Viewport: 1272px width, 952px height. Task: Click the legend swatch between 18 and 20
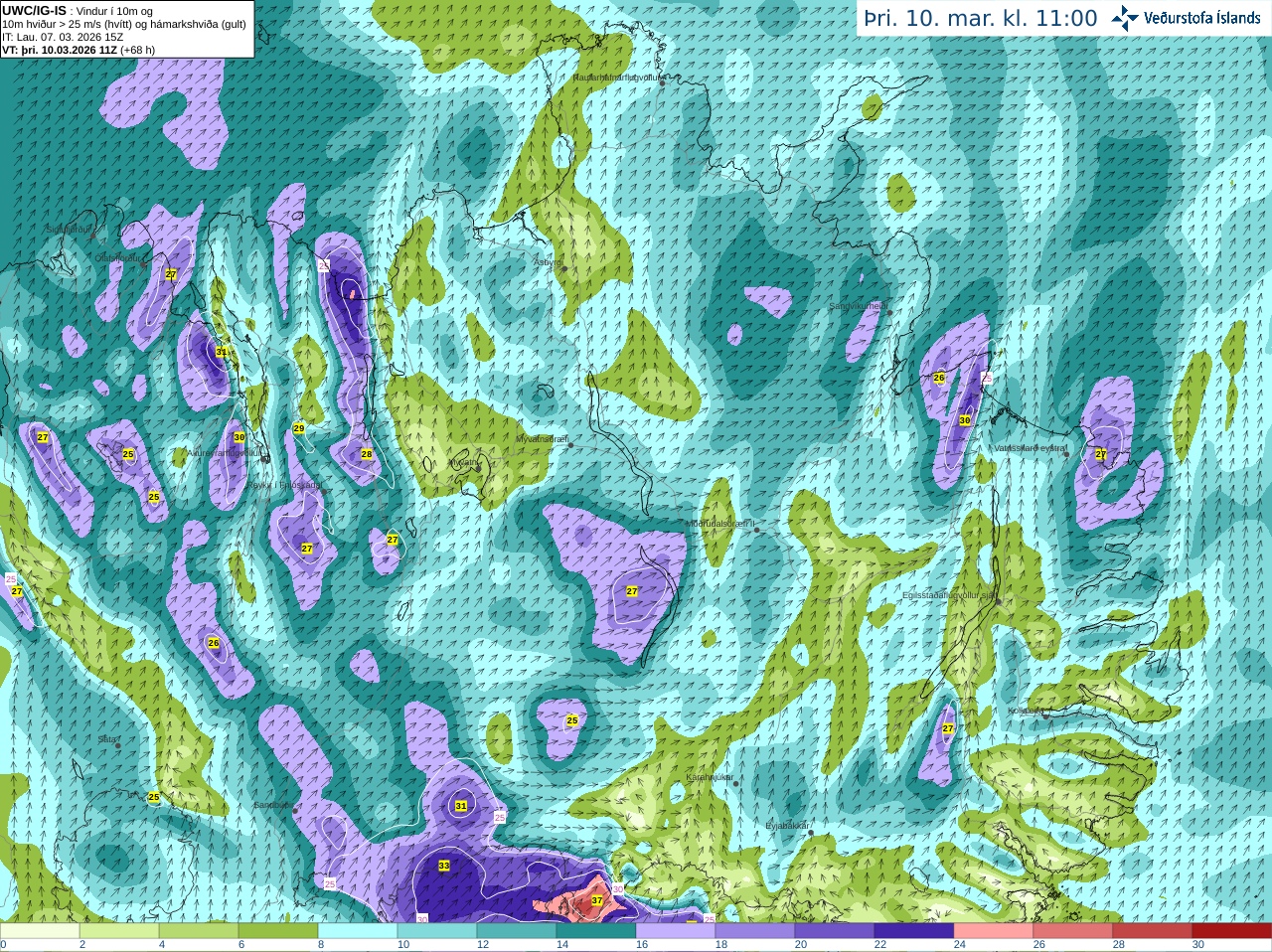pyautogui.click(x=755, y=931)
